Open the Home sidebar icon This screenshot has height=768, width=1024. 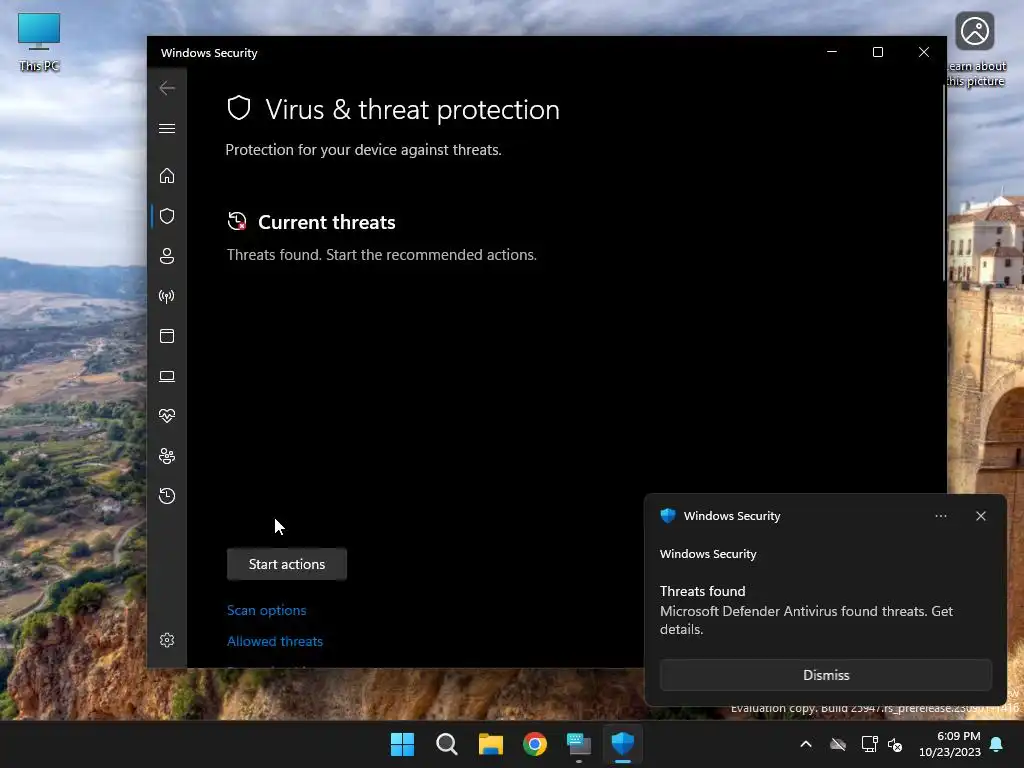(x=167, y=176)
